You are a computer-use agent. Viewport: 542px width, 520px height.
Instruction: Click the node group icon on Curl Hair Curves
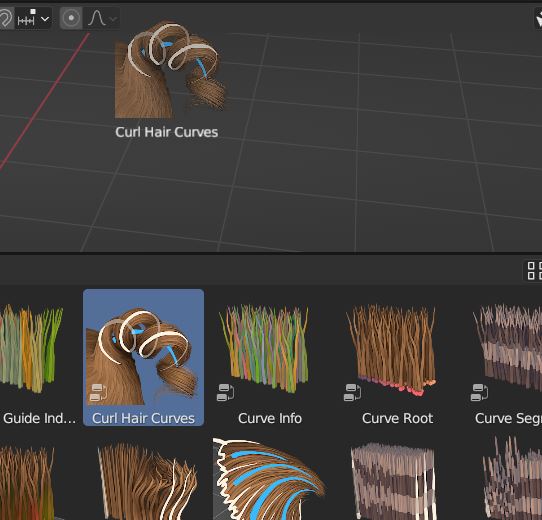pos(98,392)
